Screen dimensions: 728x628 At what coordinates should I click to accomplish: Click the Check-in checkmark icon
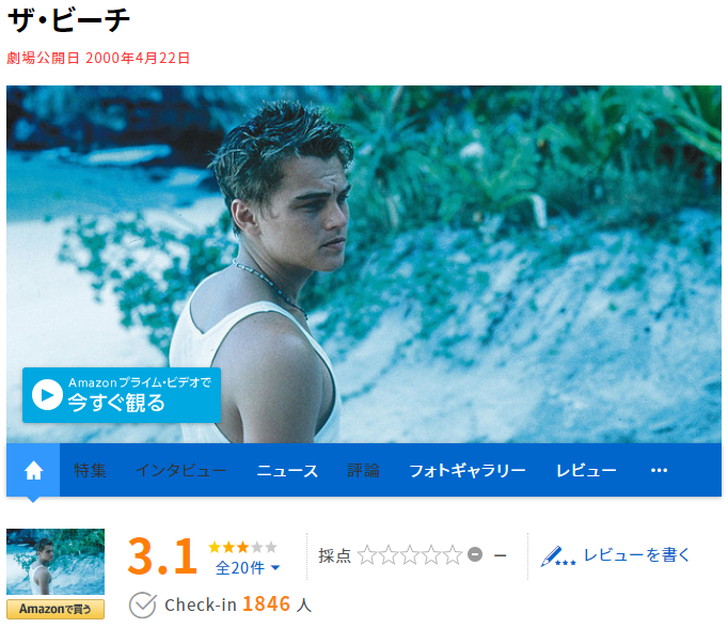[x=142, y=605]
